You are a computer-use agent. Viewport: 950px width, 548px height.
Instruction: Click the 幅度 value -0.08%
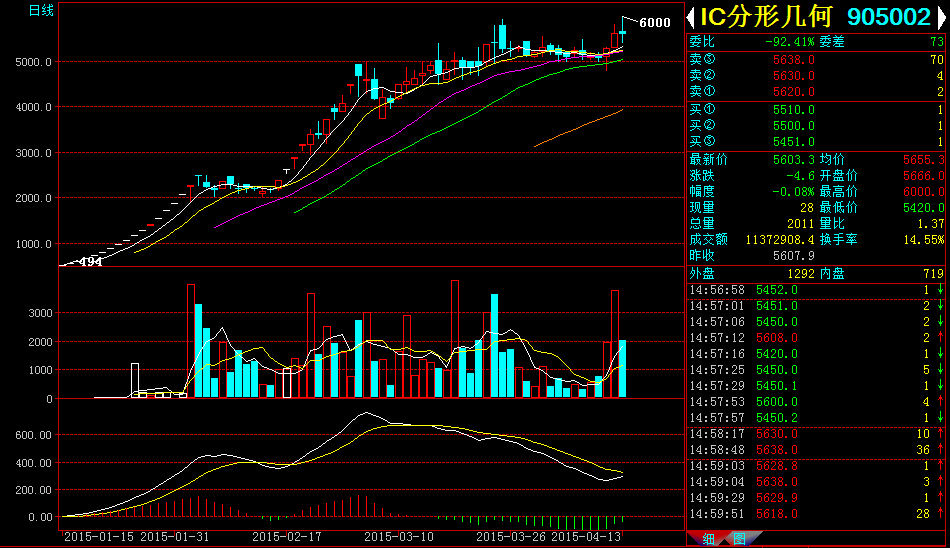[793, 192]
